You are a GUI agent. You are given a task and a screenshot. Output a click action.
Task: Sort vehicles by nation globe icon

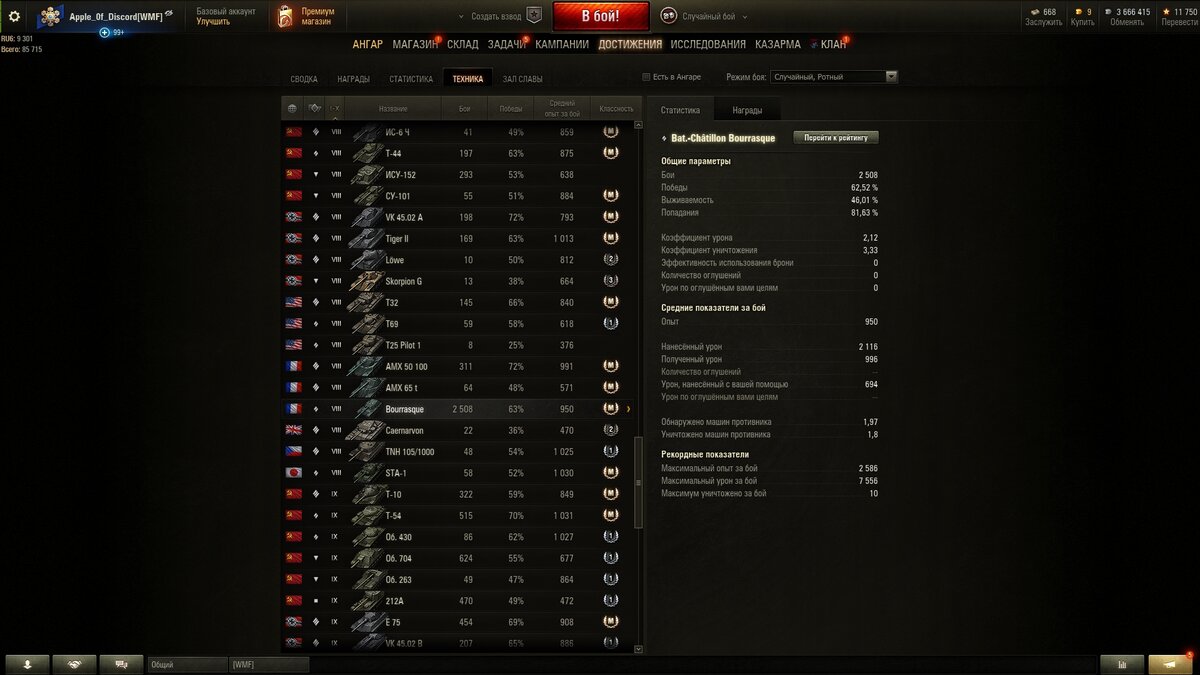293,108
